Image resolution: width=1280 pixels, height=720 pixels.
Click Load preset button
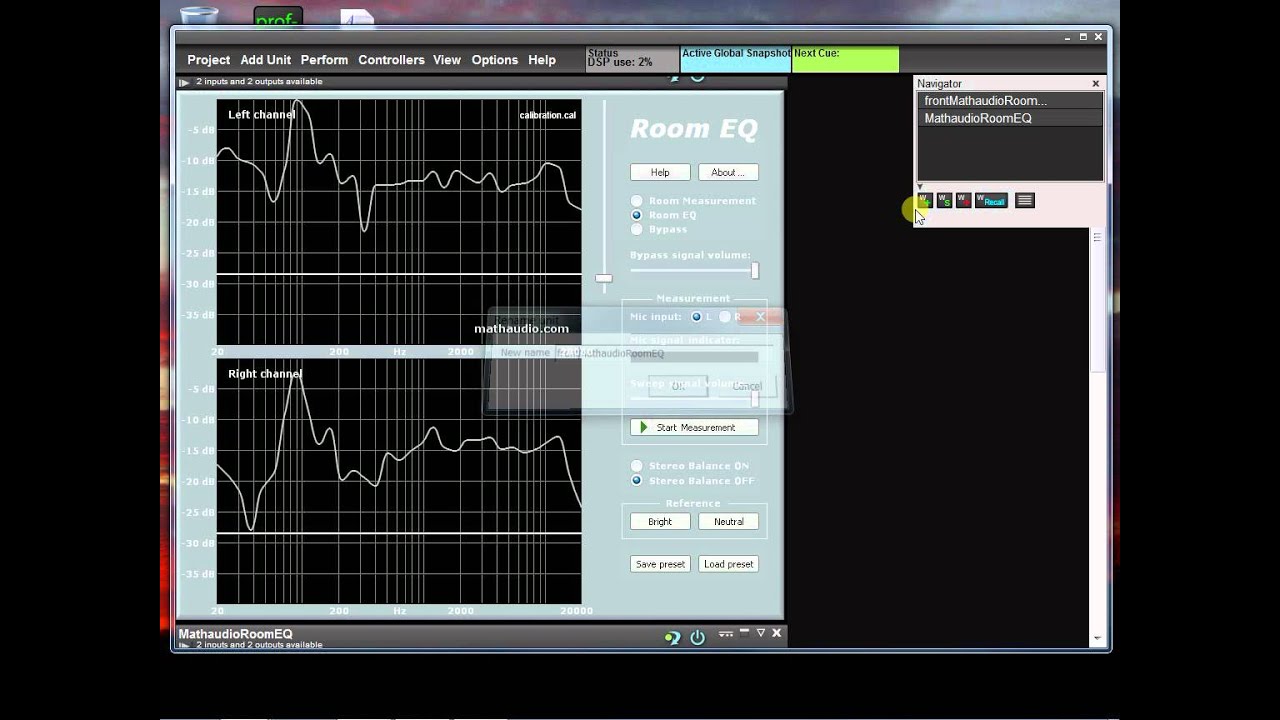click(x=728, y=564)
